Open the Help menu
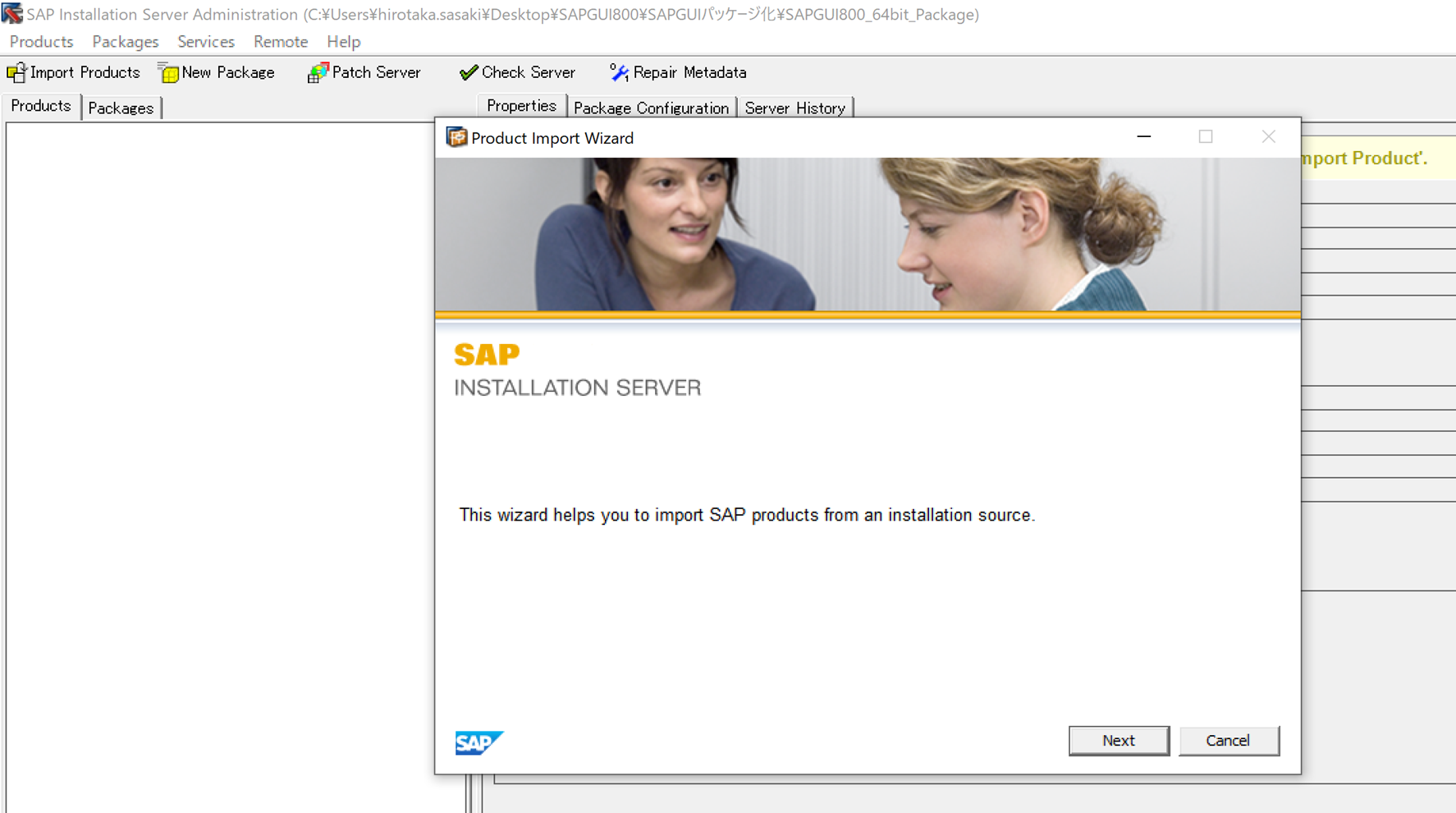 343,42
